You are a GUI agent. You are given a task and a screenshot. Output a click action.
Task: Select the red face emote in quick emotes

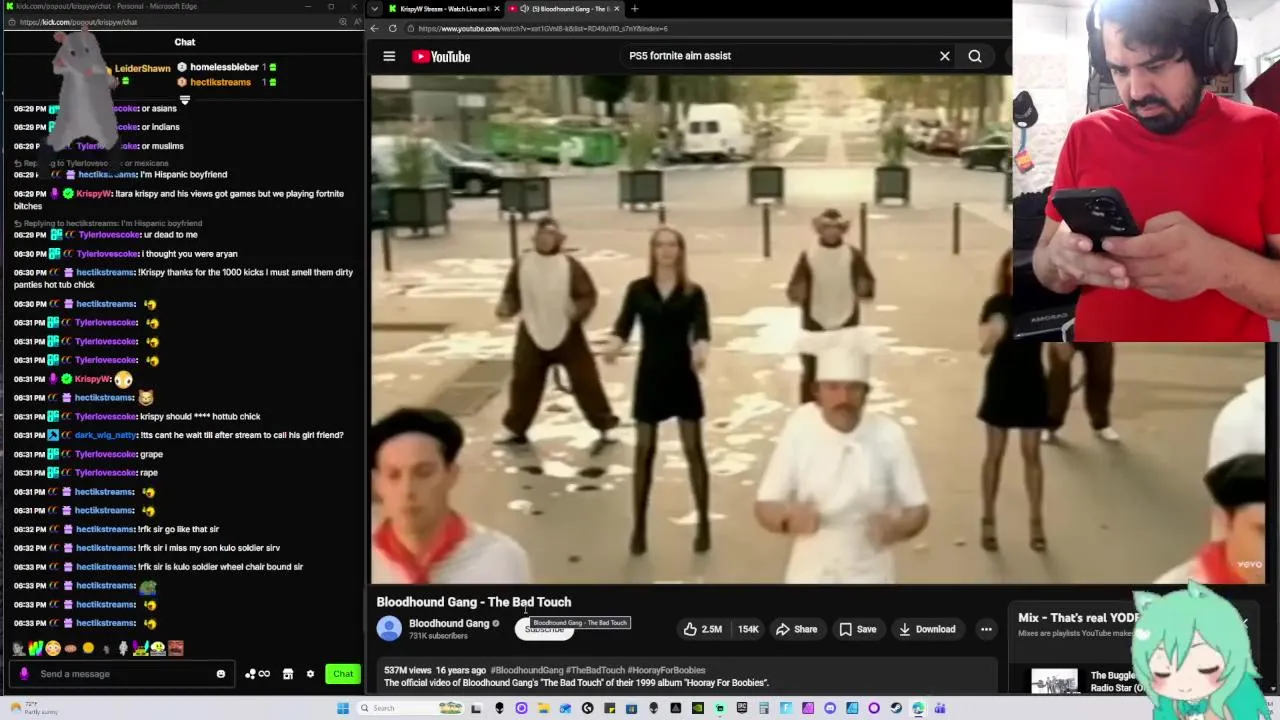click(175, 648)
